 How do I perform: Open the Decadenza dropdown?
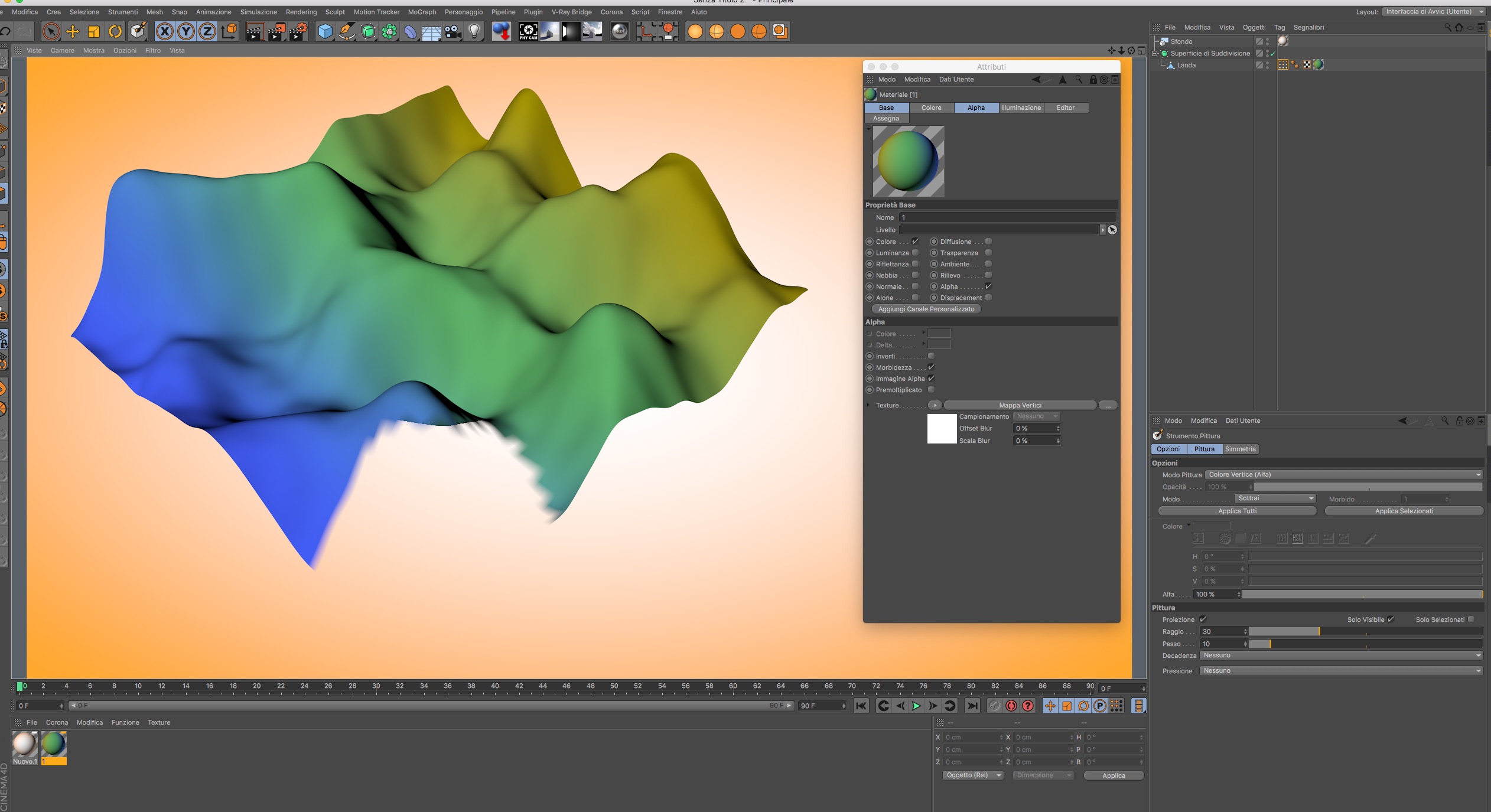[x=1341, y=656]
